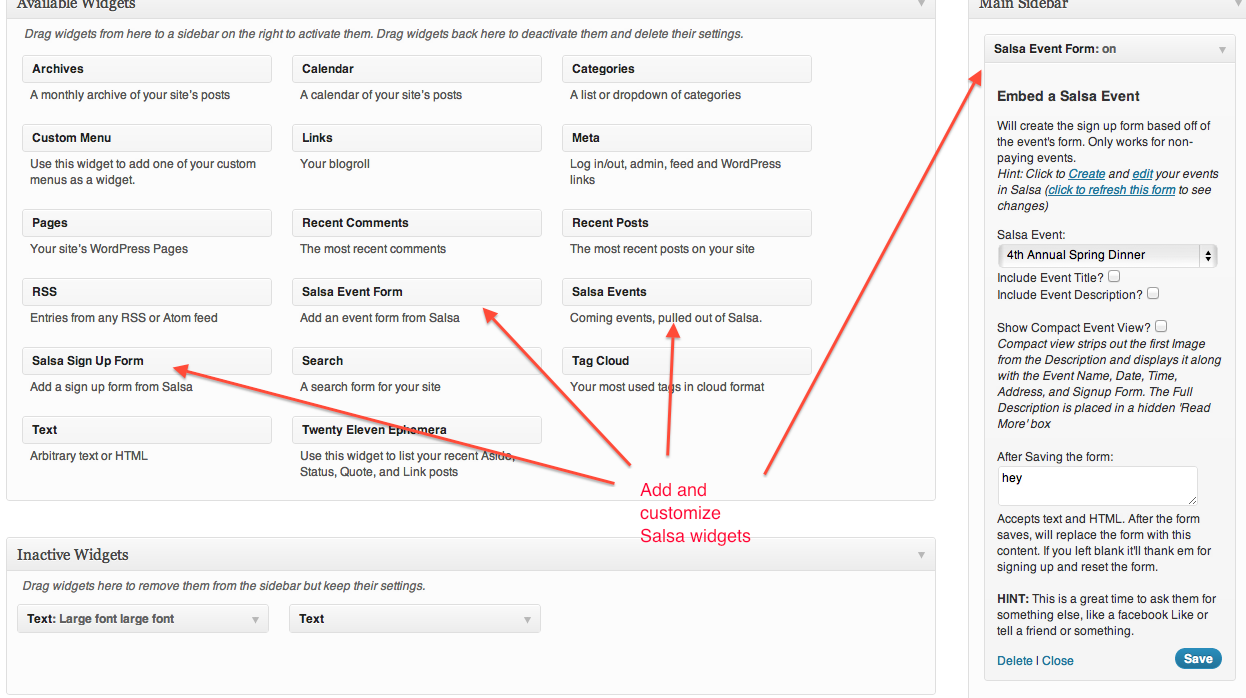
Task: Select the Salsa Events widget
Action: click(686, 292)
